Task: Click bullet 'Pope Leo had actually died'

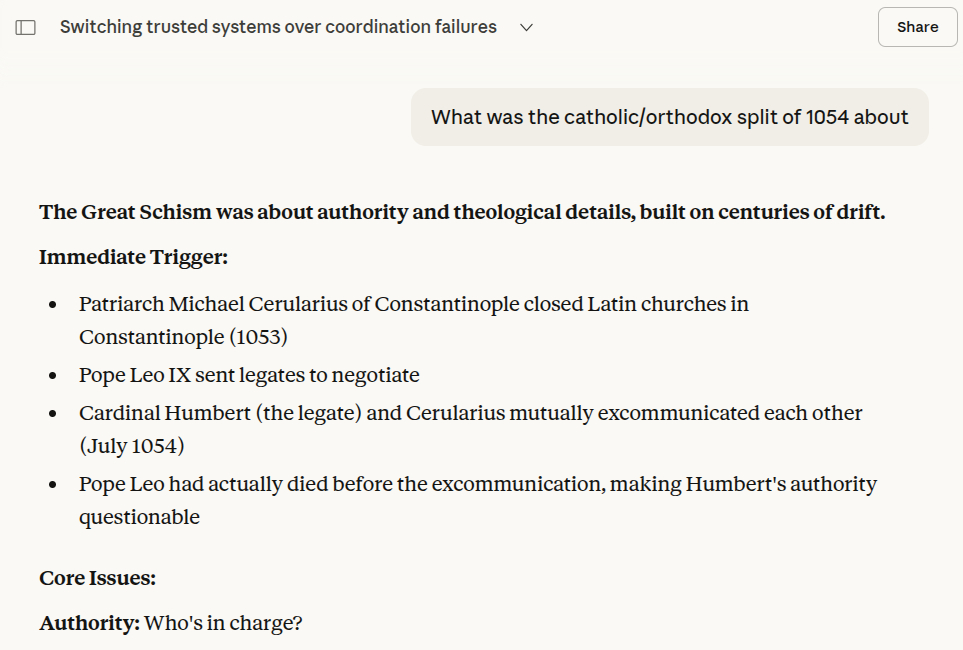Action: (x=477, y=484)
